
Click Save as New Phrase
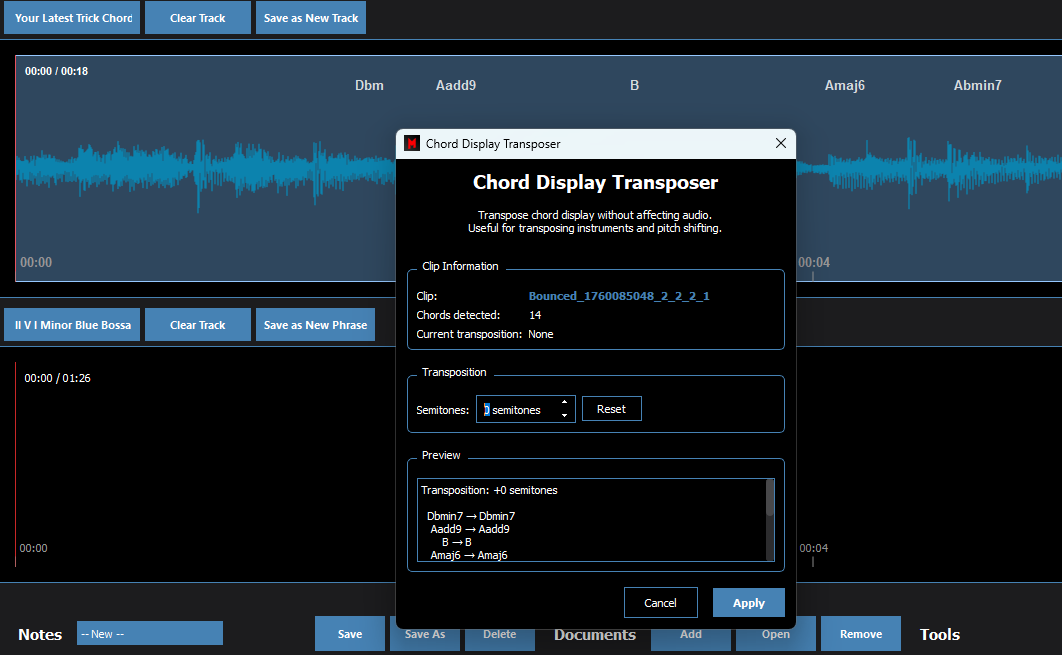point(315,325)
